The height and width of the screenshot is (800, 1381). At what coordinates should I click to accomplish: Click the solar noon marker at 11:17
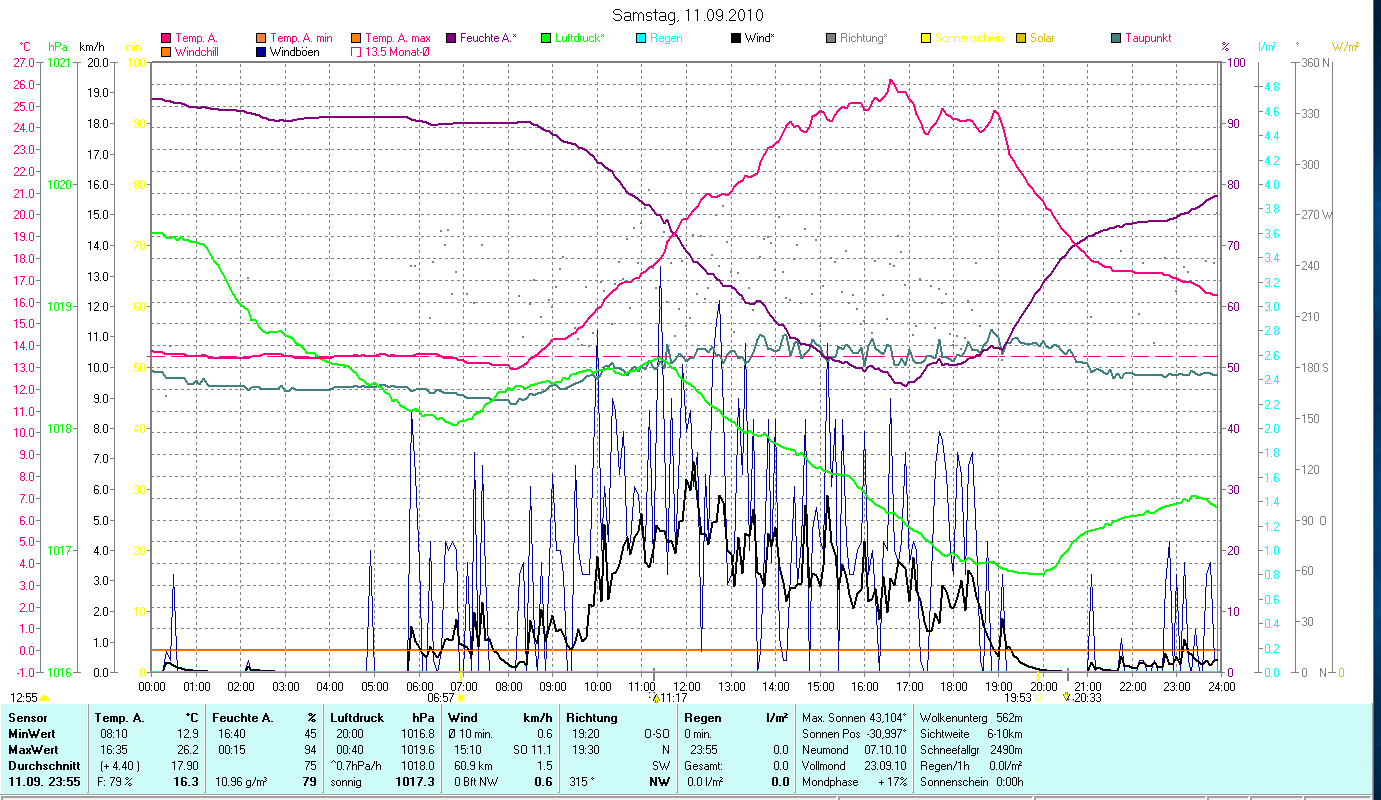656,698
